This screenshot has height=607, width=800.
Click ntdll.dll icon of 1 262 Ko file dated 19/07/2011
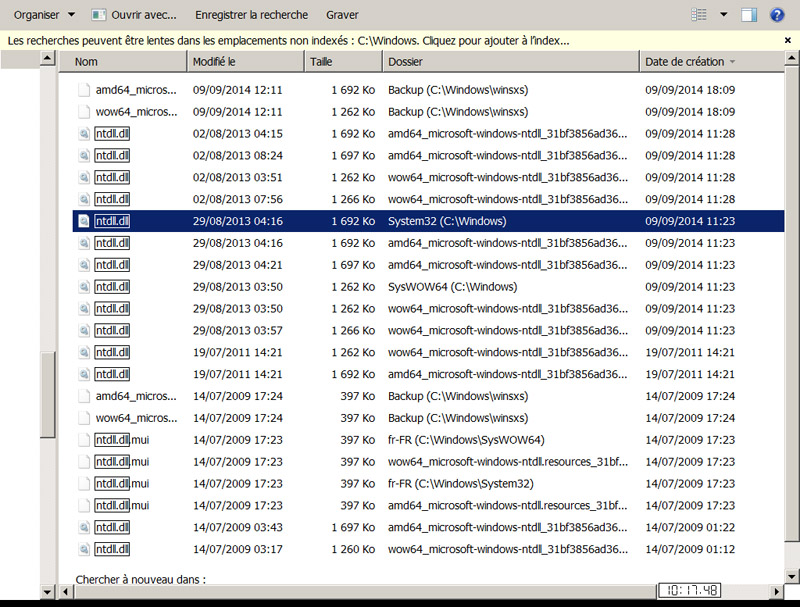(84, 352)
